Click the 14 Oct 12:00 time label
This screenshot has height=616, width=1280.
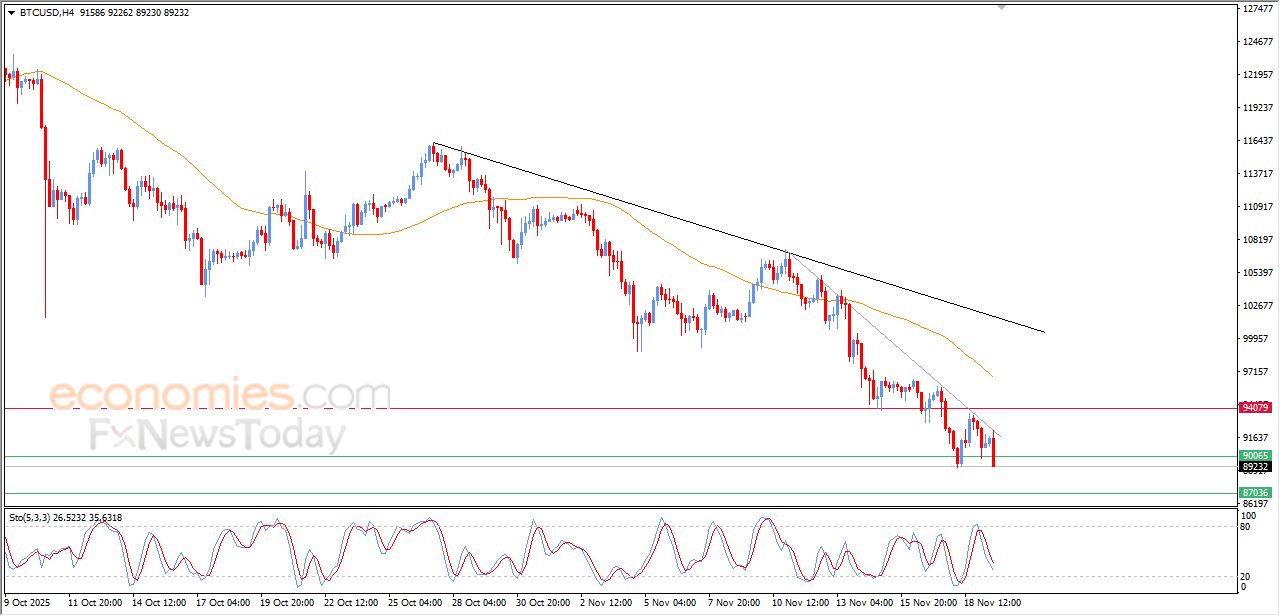point(158,604)
